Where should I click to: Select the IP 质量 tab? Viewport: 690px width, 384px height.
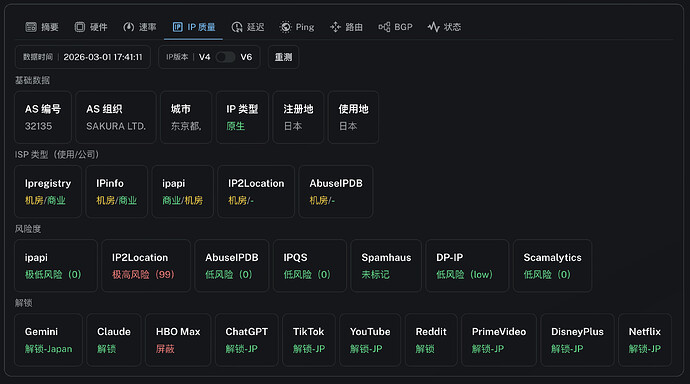coord(194,27)
